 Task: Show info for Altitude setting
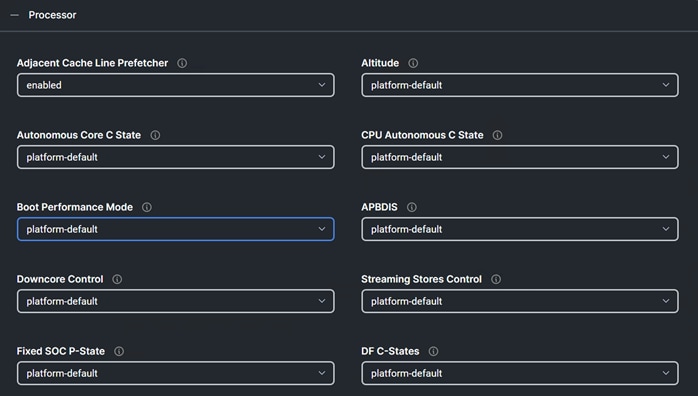[413, 63]
